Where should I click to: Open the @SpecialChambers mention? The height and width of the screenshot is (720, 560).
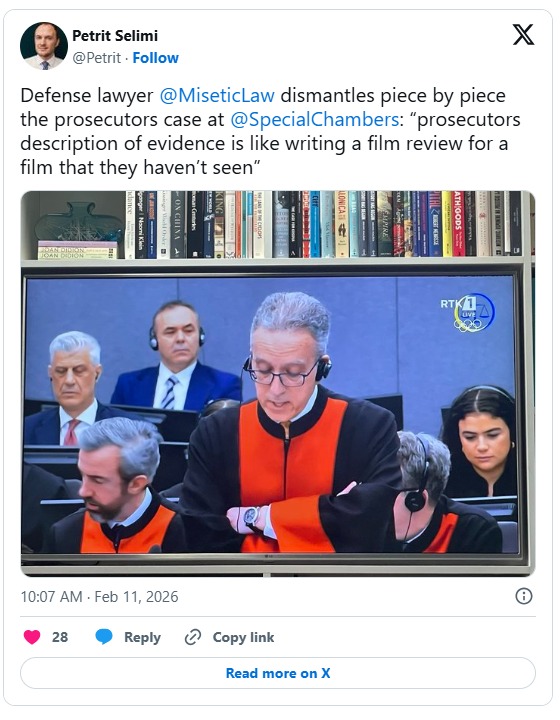click(314, 119)
